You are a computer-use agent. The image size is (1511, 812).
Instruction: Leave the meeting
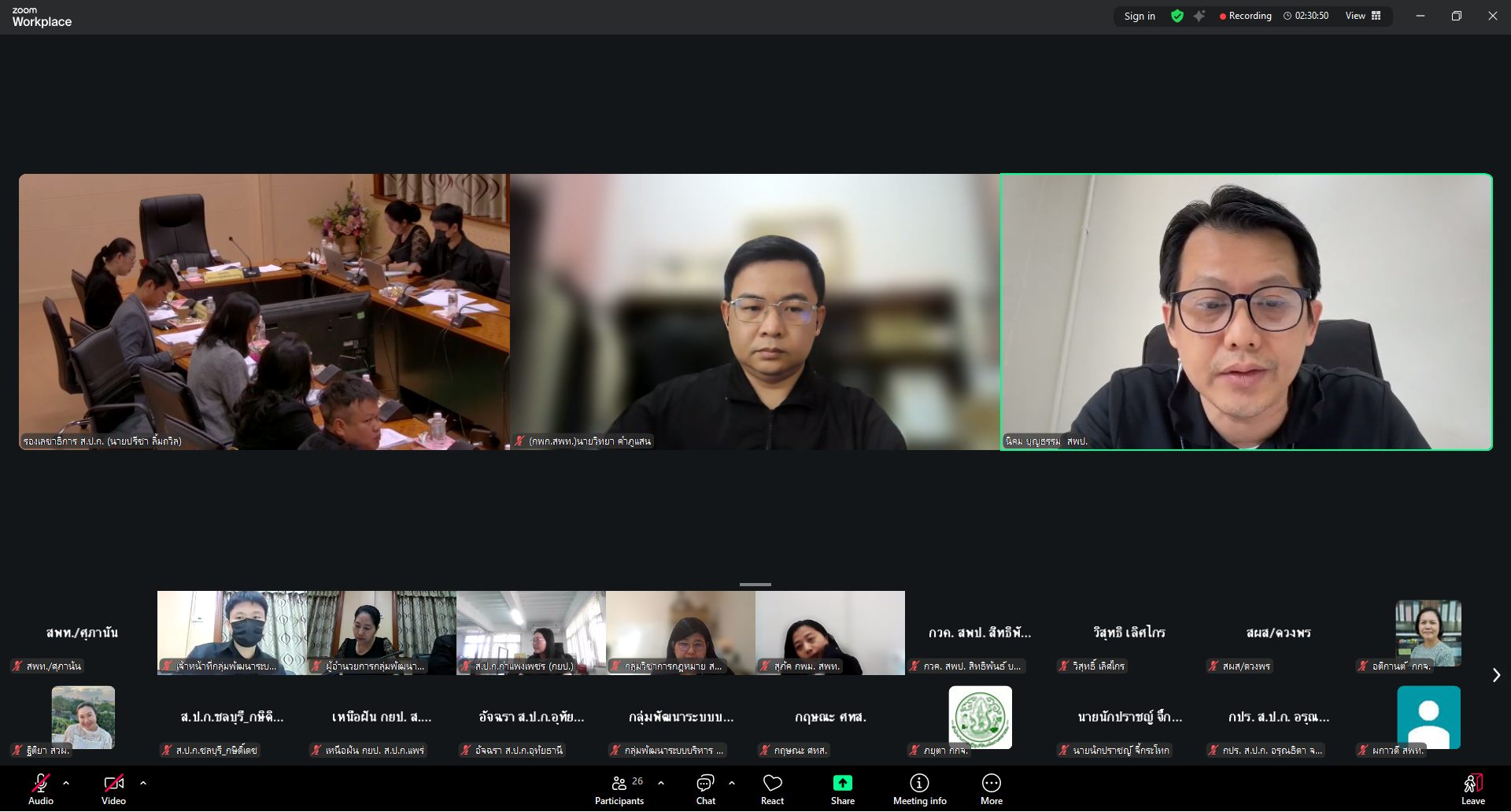[x=1472, y=789]
